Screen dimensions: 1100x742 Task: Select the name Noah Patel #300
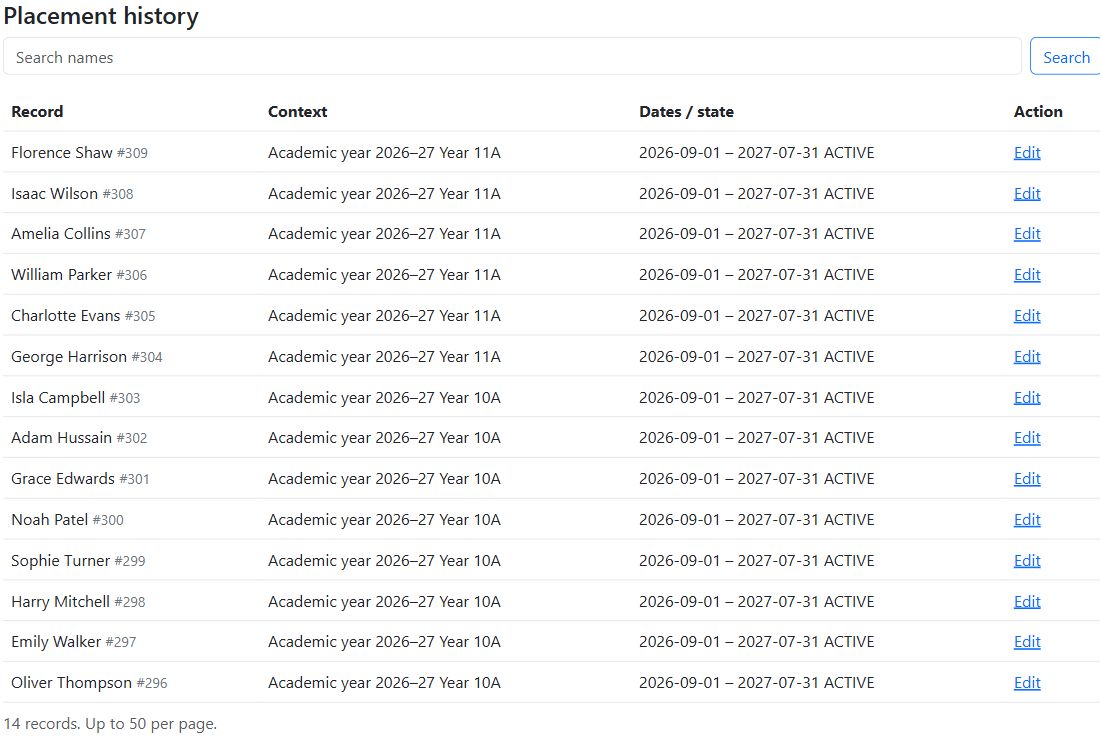[67, 519]
